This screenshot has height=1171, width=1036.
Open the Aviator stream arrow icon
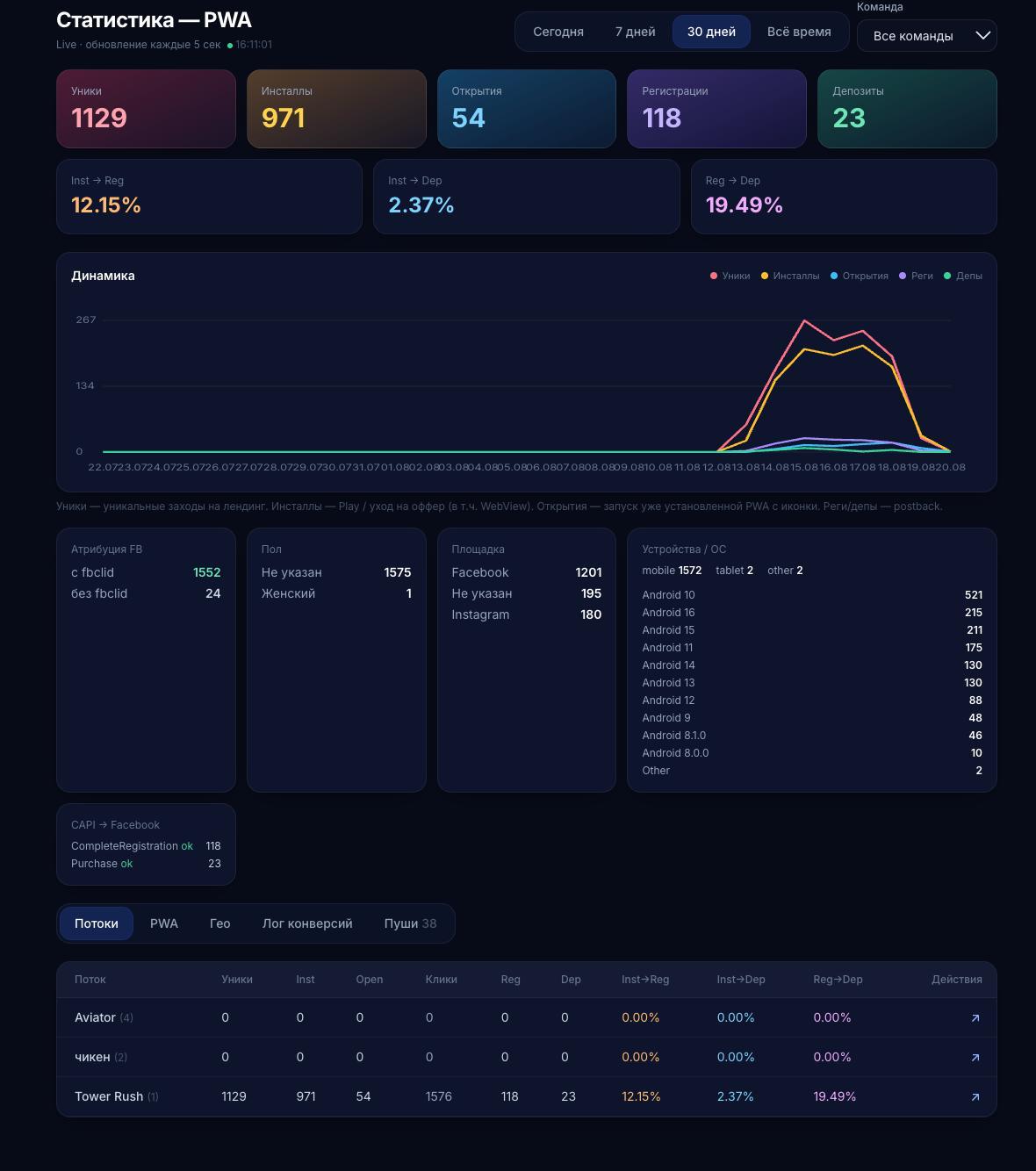[x=975, y=1018]
